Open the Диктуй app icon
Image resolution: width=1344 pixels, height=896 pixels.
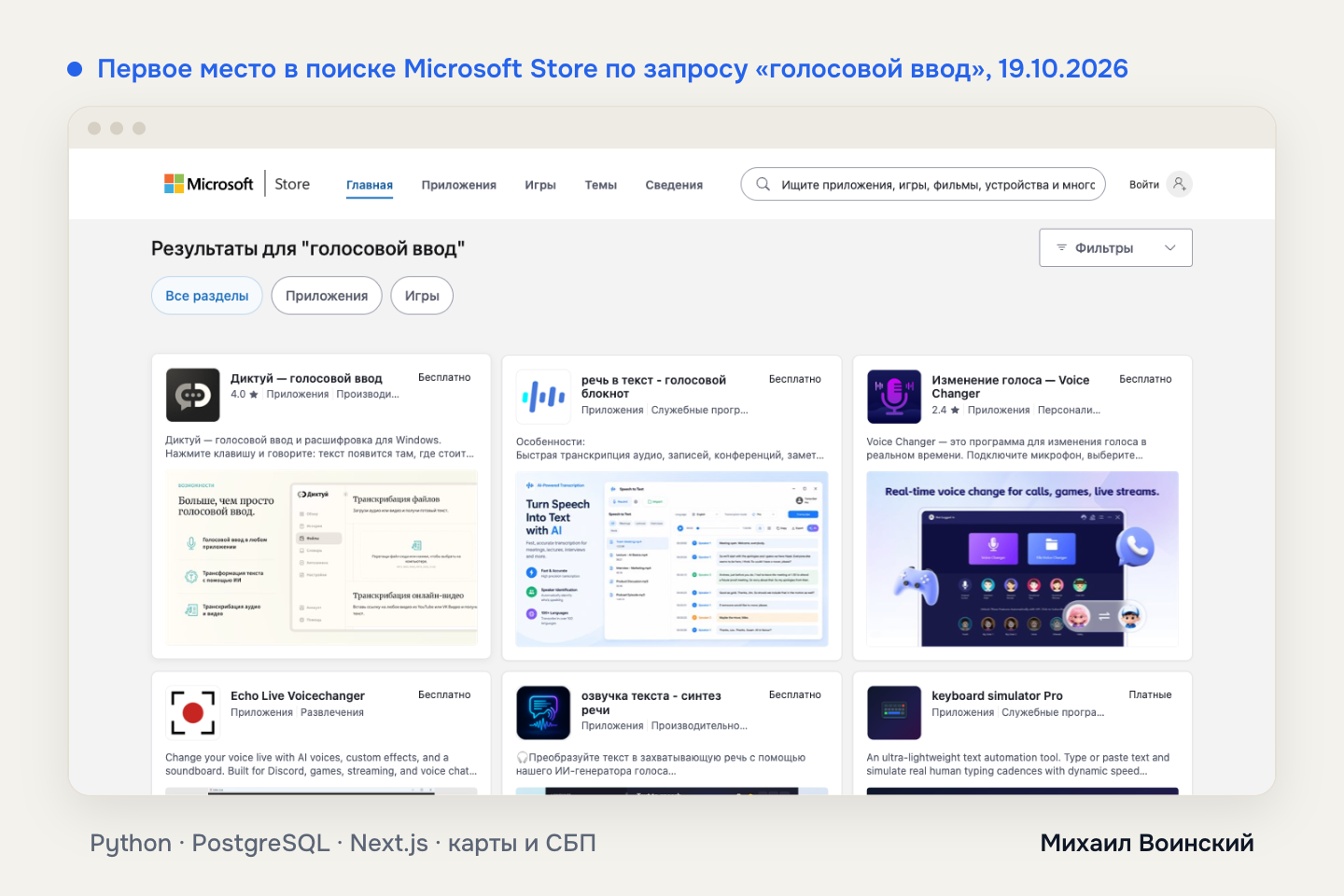coord(193,395)
